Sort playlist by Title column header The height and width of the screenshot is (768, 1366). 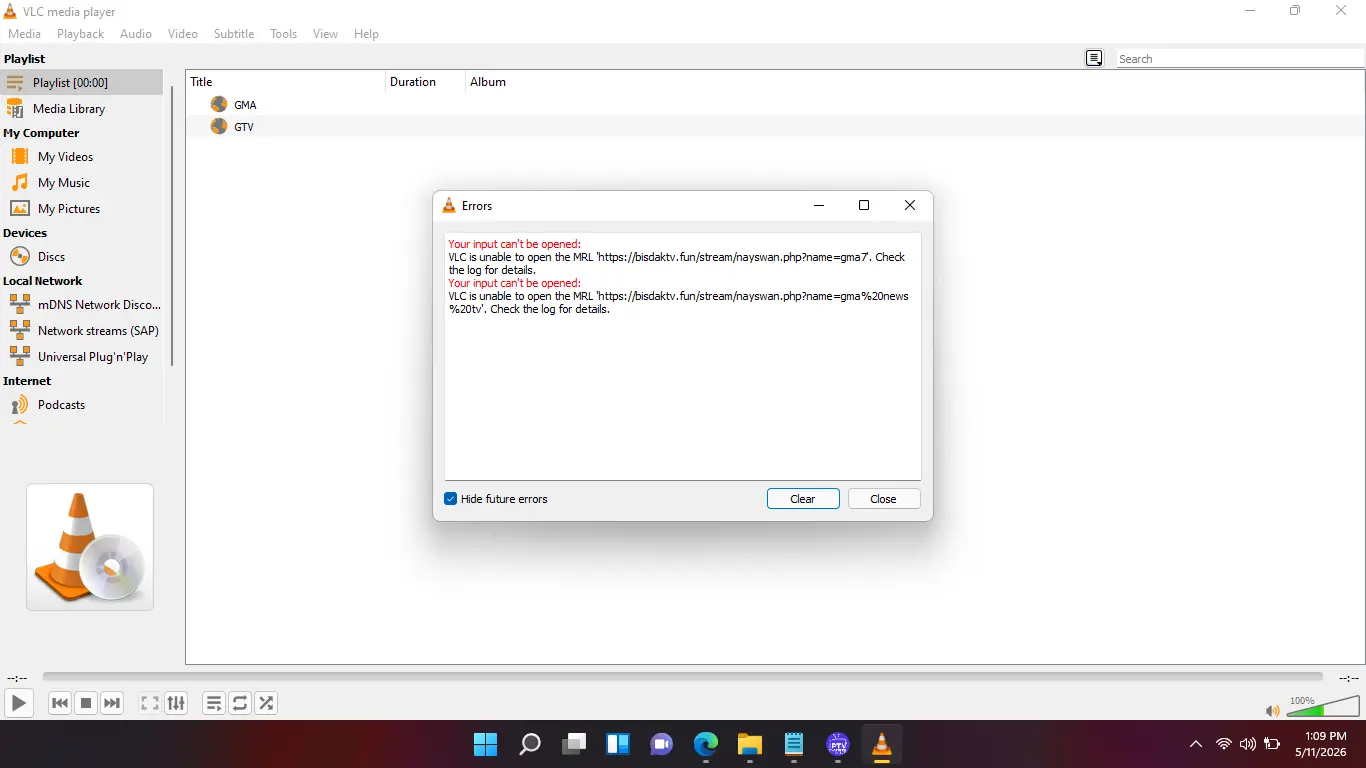(x=286, y=82)
